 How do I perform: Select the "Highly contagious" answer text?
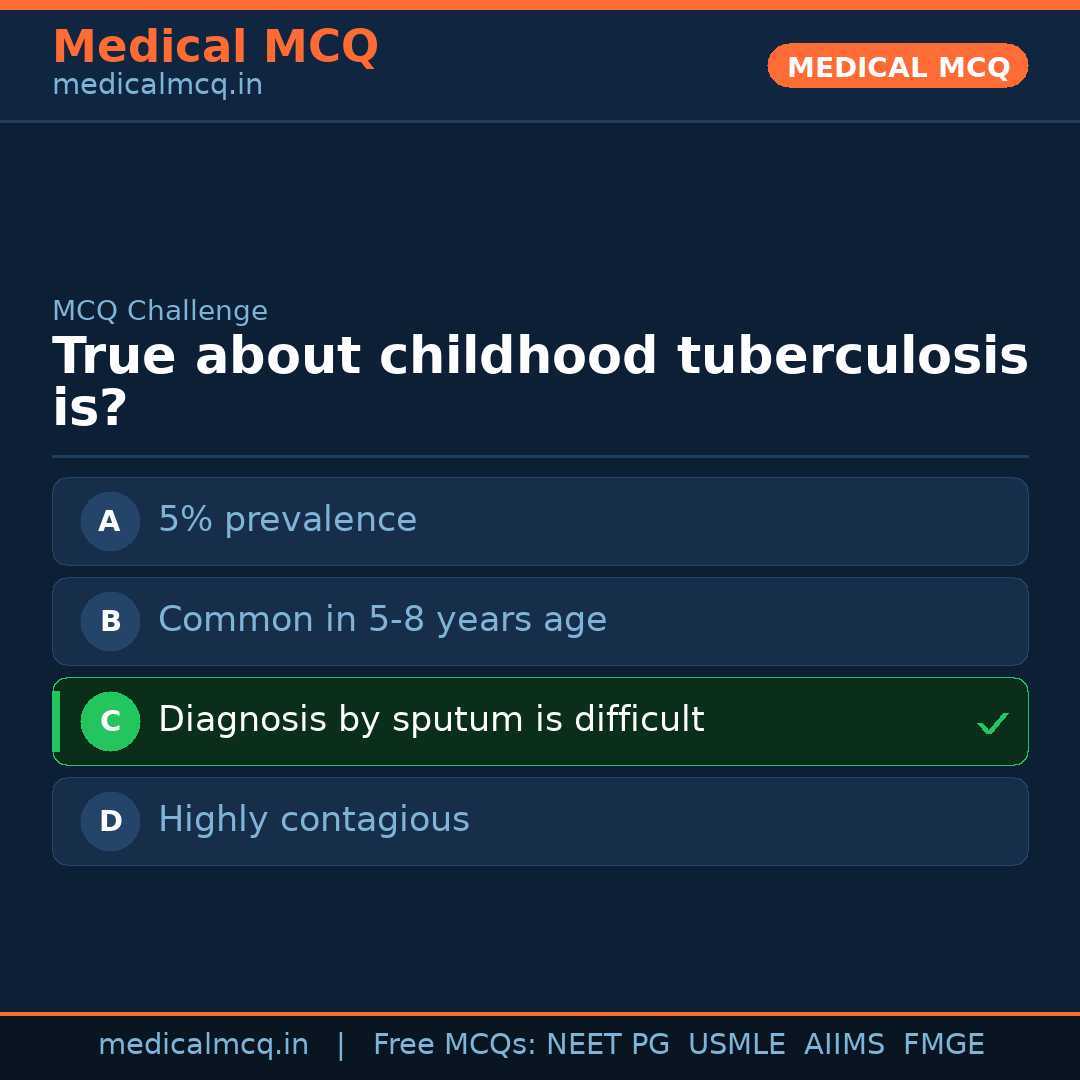(313, 820)
